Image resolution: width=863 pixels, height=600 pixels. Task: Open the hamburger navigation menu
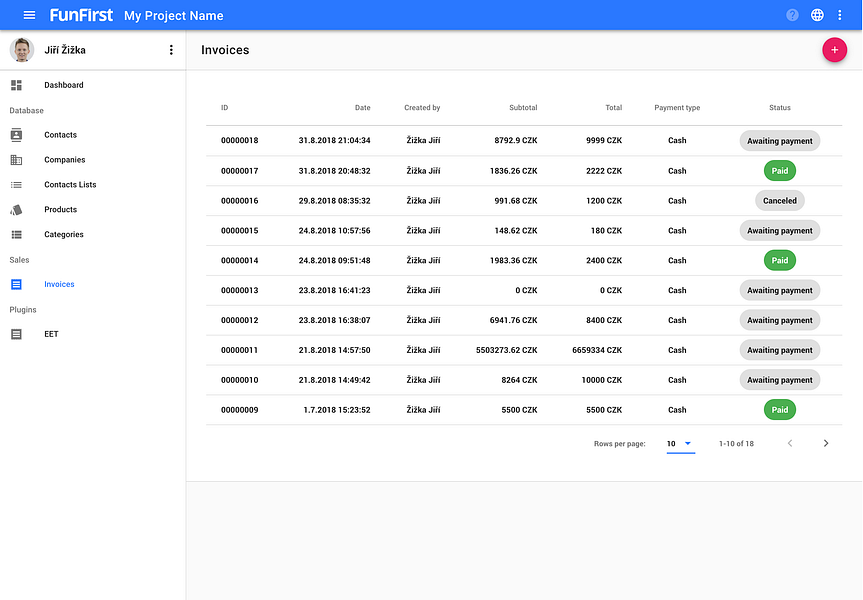[x=29, y=15]
